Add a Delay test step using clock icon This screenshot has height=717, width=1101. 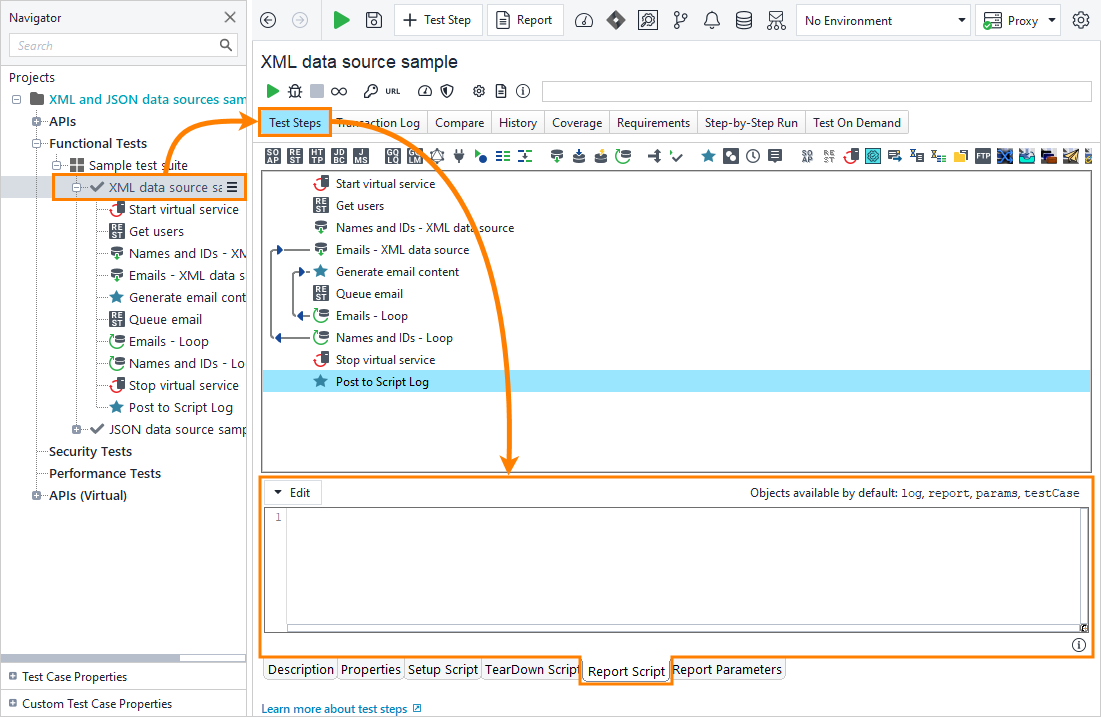tap(753, 156)
